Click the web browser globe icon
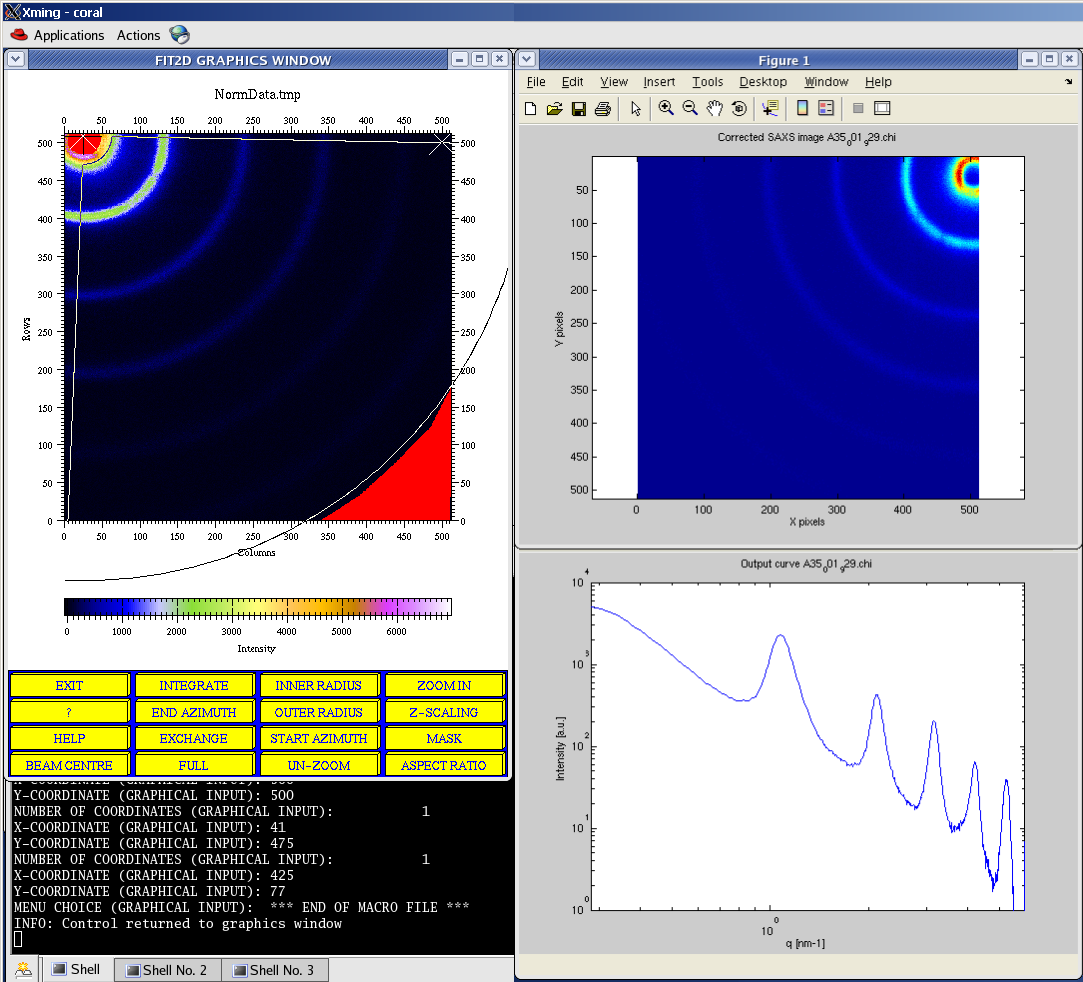The image size is (1083, 982). [x=180, y=35]
